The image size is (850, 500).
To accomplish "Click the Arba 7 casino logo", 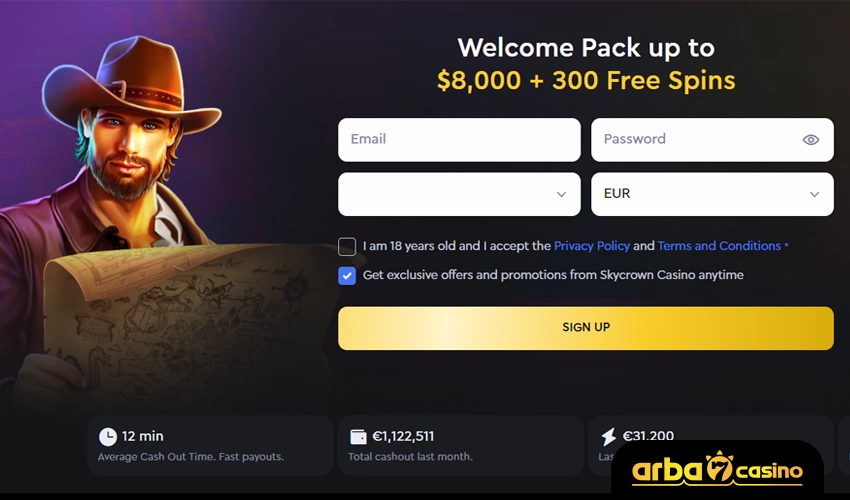I will [717, 470].
